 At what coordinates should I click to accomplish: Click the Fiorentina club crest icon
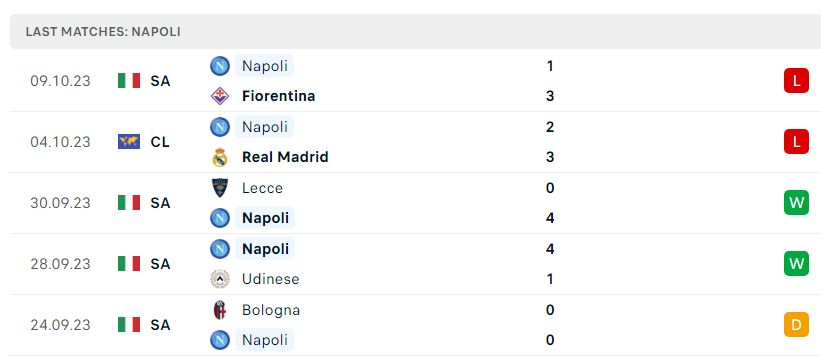click(x=219, y=96)
